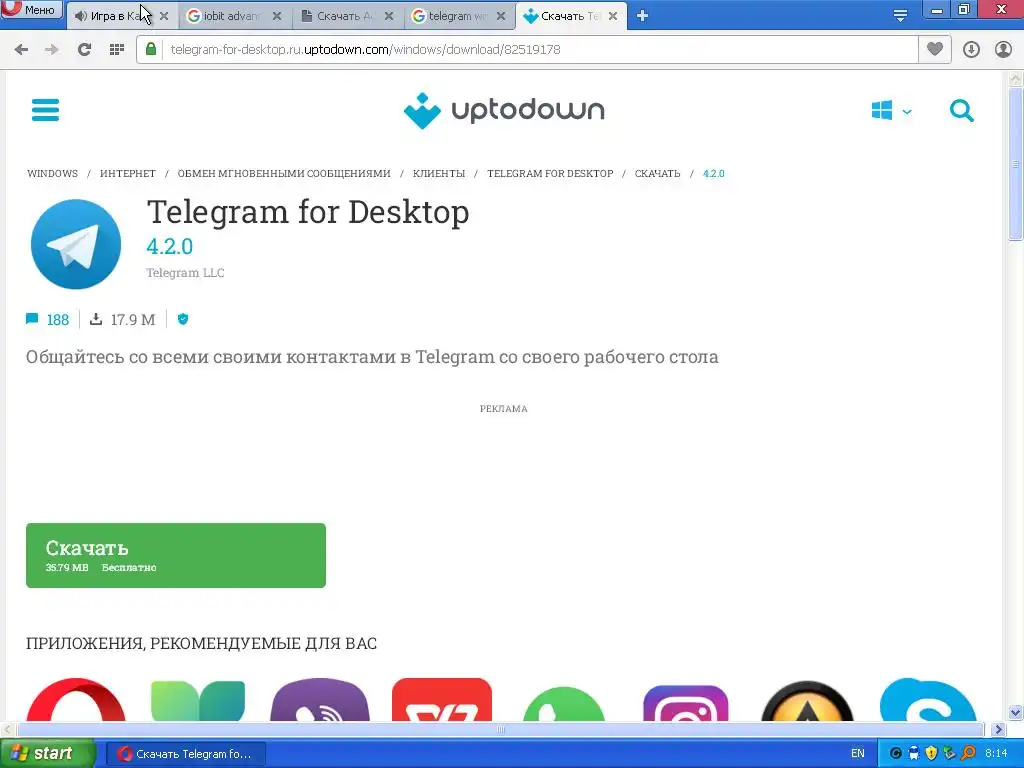The width and height of the screenshot is (1024, 768).
Task: Click the Скачать Telegram taskbar button
Action: 185,754
